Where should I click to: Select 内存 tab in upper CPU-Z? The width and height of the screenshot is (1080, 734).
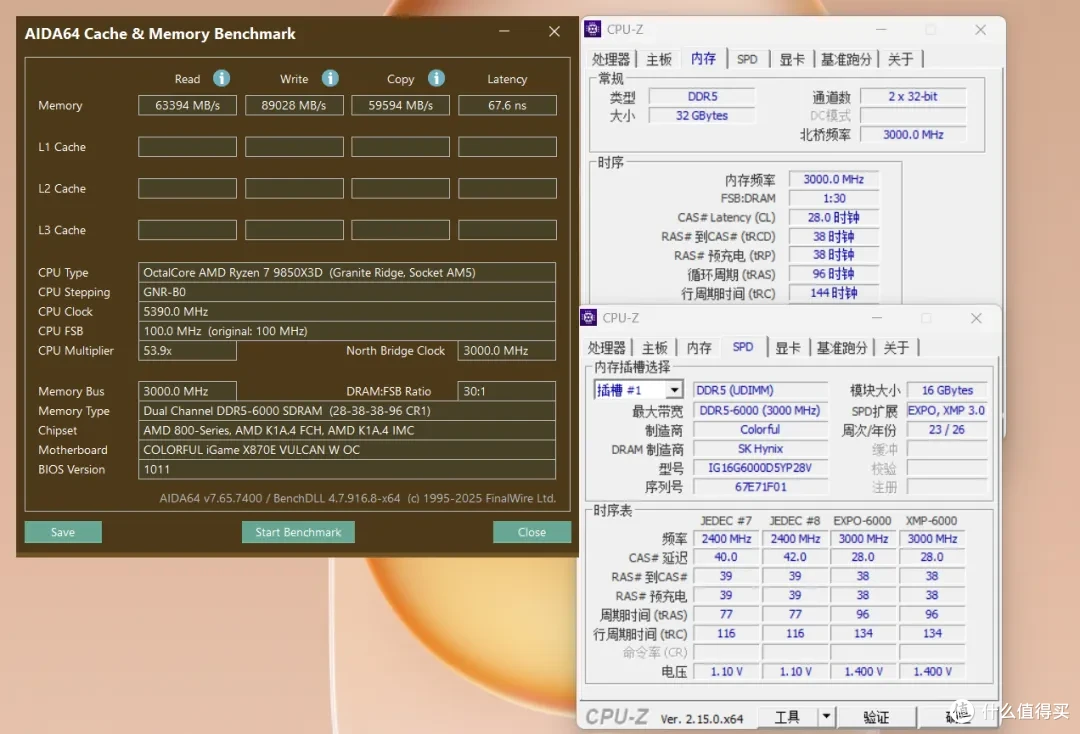pos(703,59)
